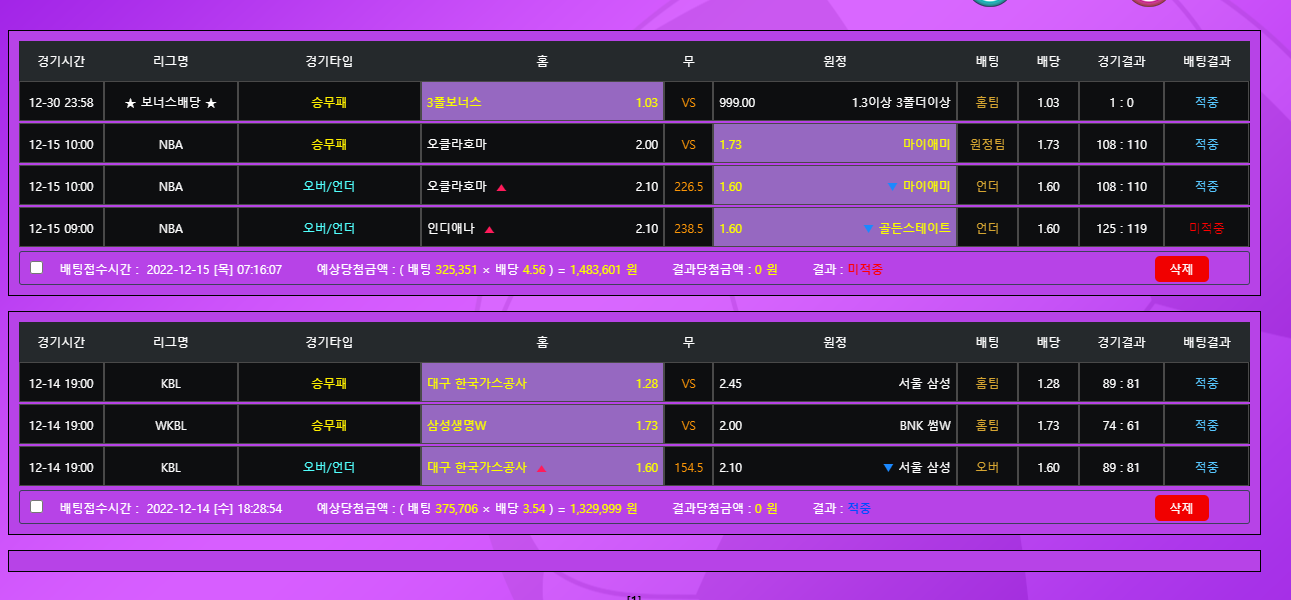Viewport: 1291px width, 600px height.
Task: Check the box for the 2022-12-15 bet slip
Action: [37, 268]
